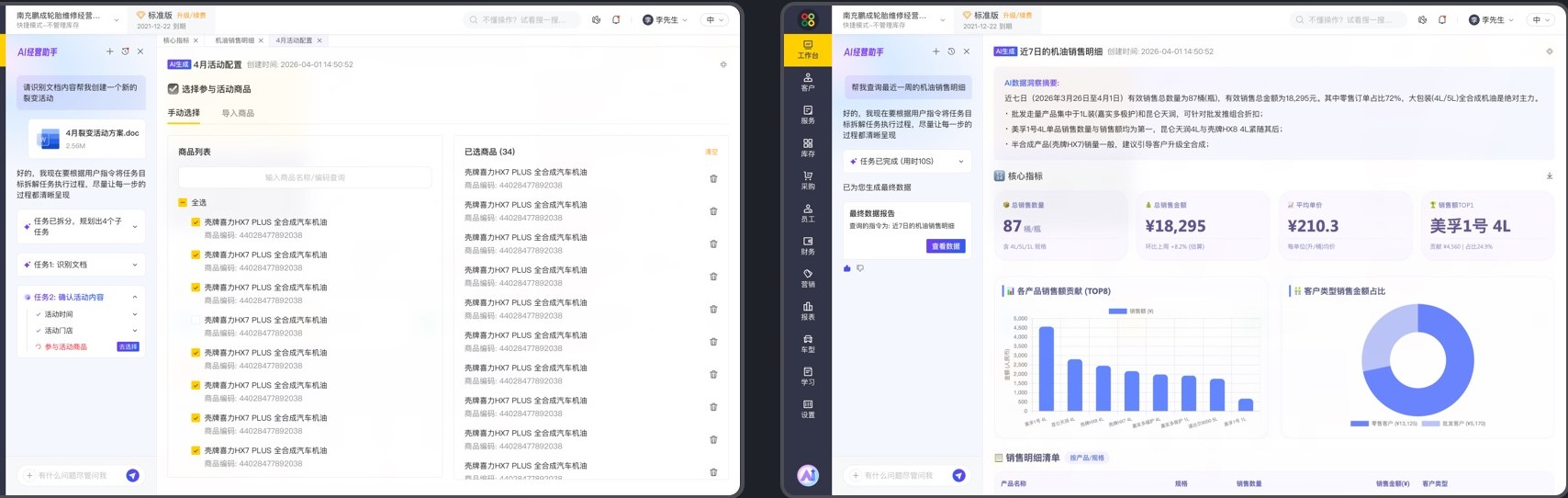1568x498 pixels.
Task: Close the AI经营助手 panel in right window
Action: (x=967, y=51)
